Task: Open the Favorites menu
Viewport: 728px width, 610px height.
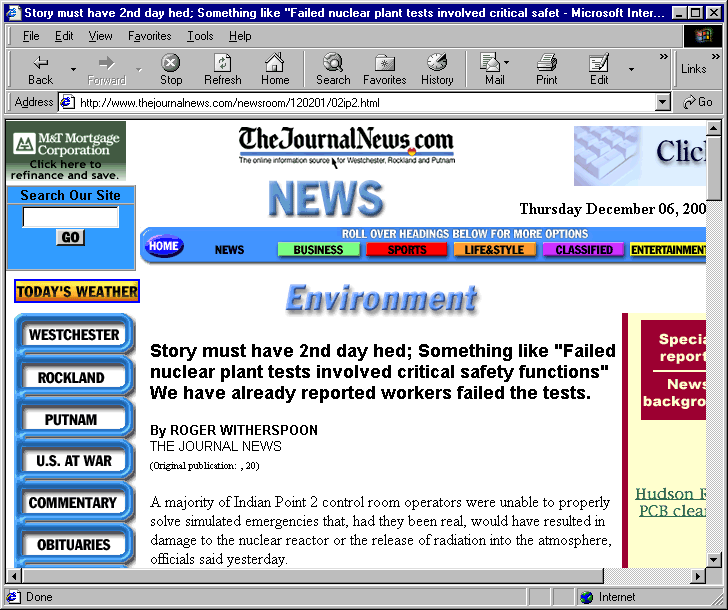Action: tap(150, 36)
